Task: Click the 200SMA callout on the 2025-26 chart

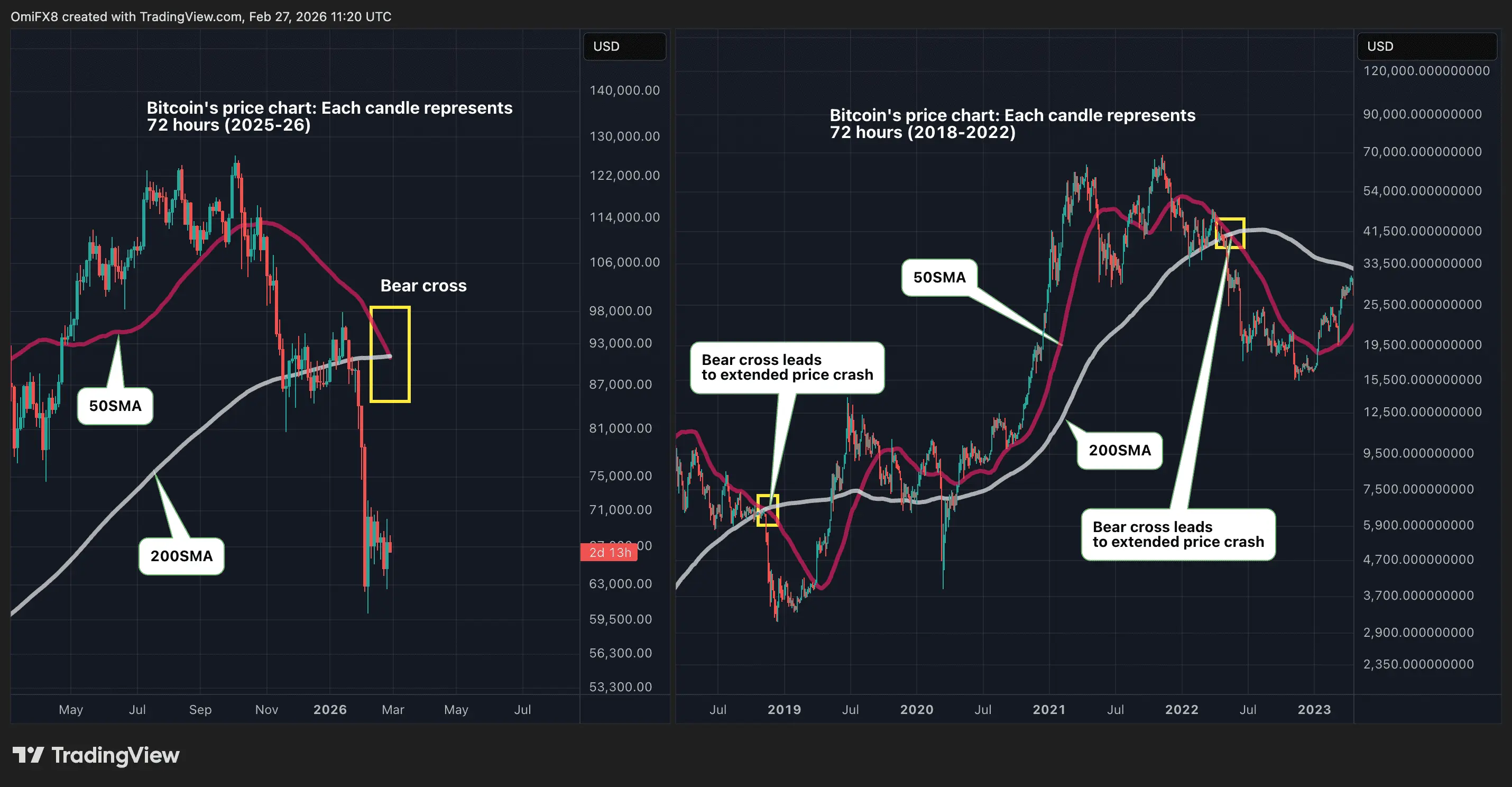Action: [181, 556]
